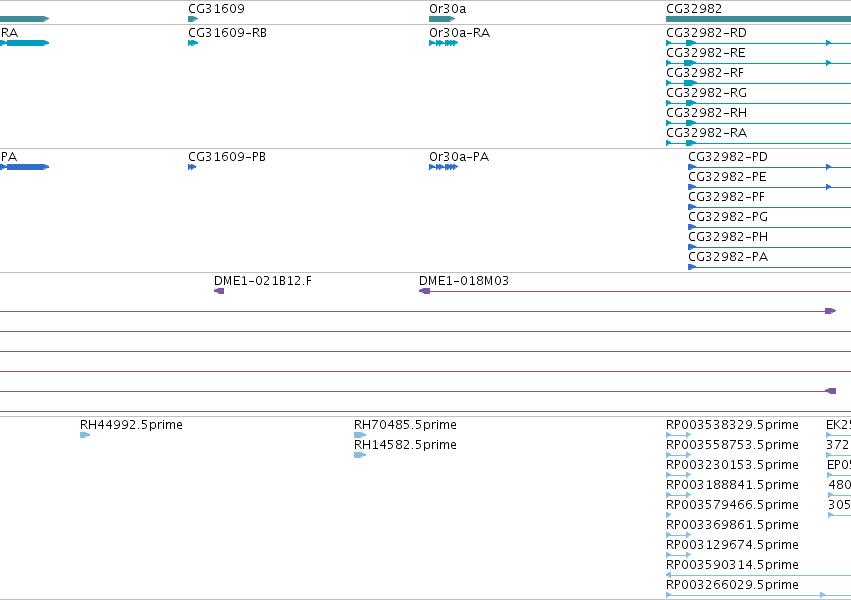Click the DME1-018M03 purple arrowhead

[424, 291]
